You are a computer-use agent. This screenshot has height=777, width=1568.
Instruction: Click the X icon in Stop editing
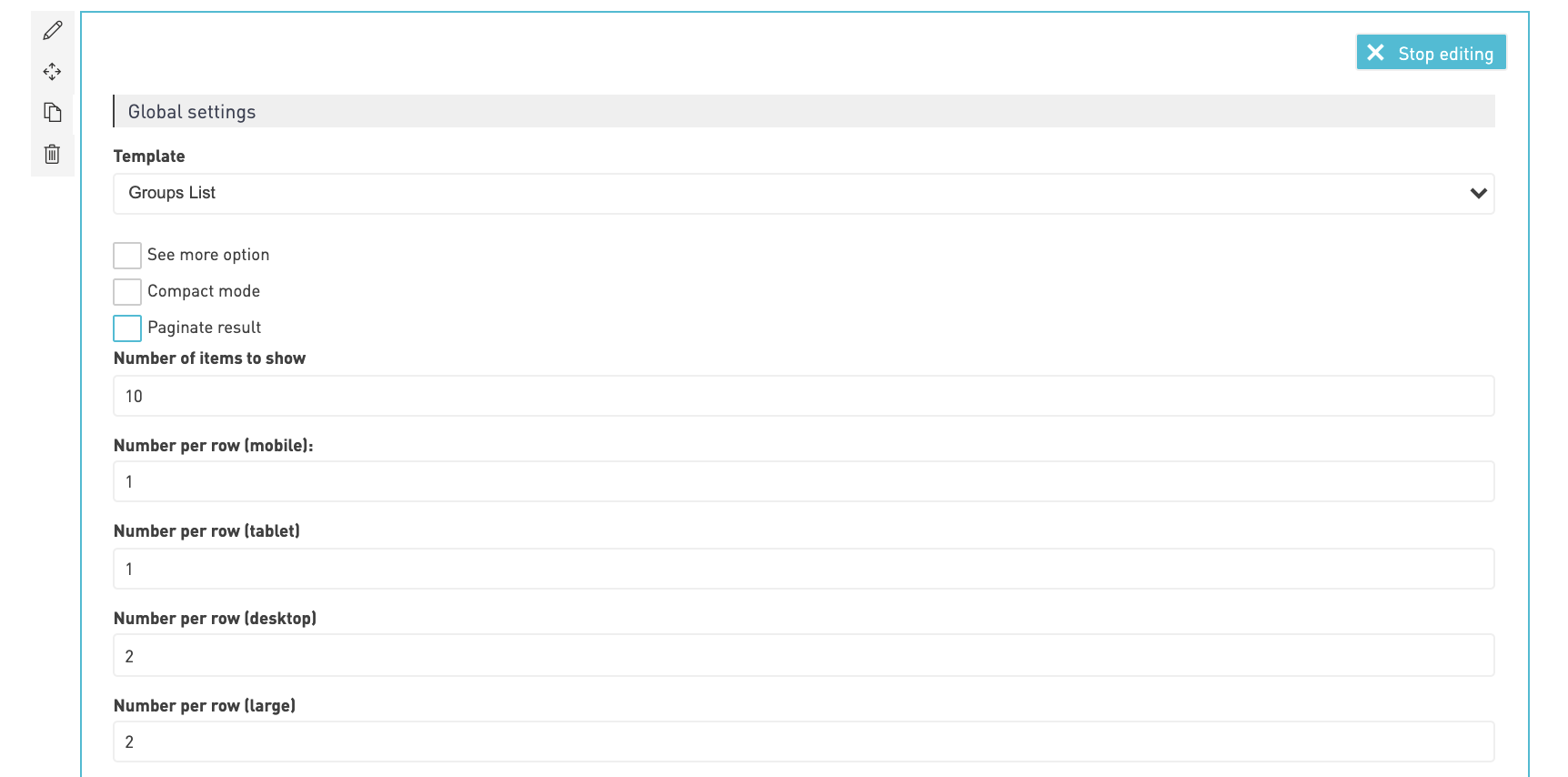coord(1375,53)
